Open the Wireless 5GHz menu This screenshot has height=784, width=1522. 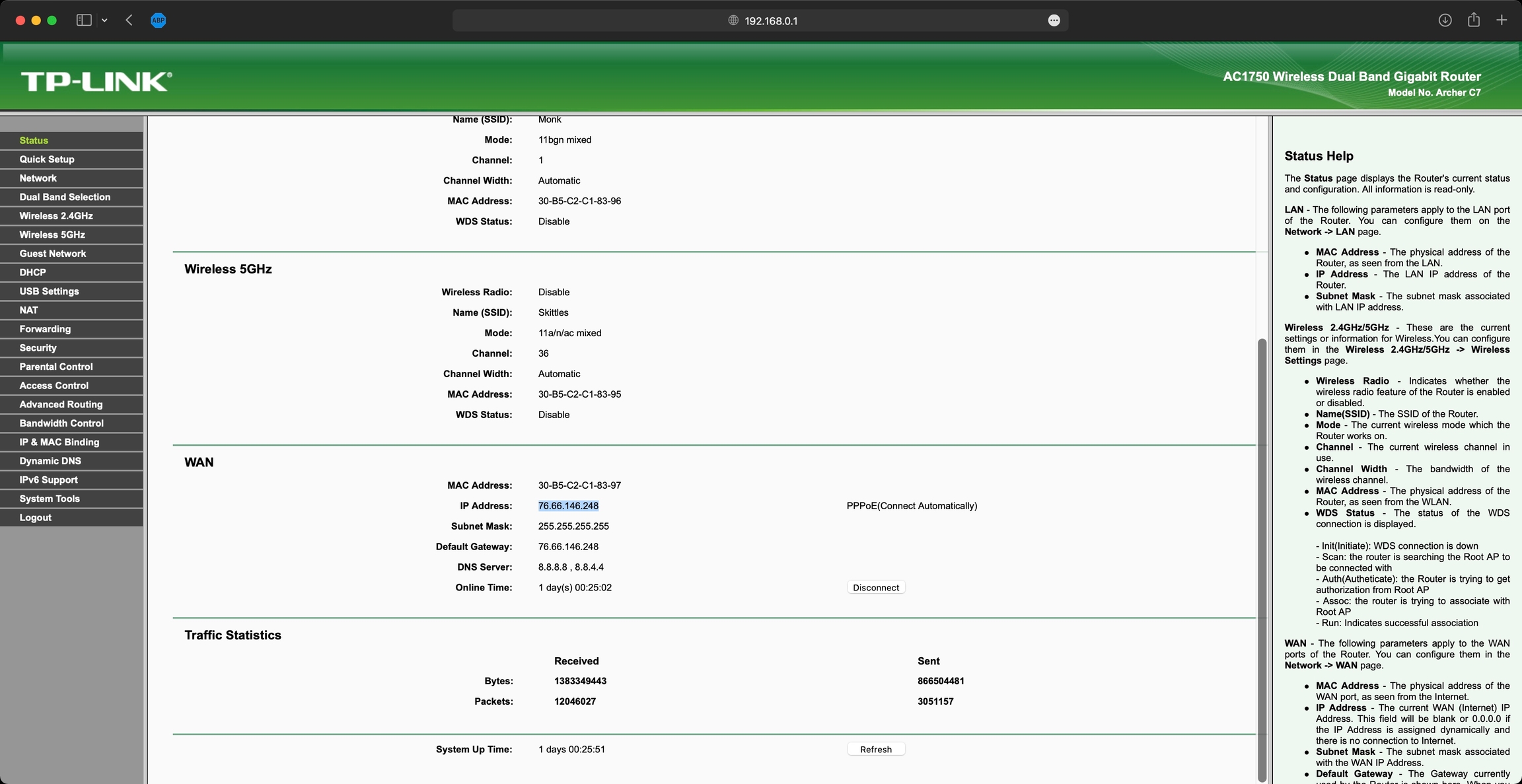click(52, 234)
